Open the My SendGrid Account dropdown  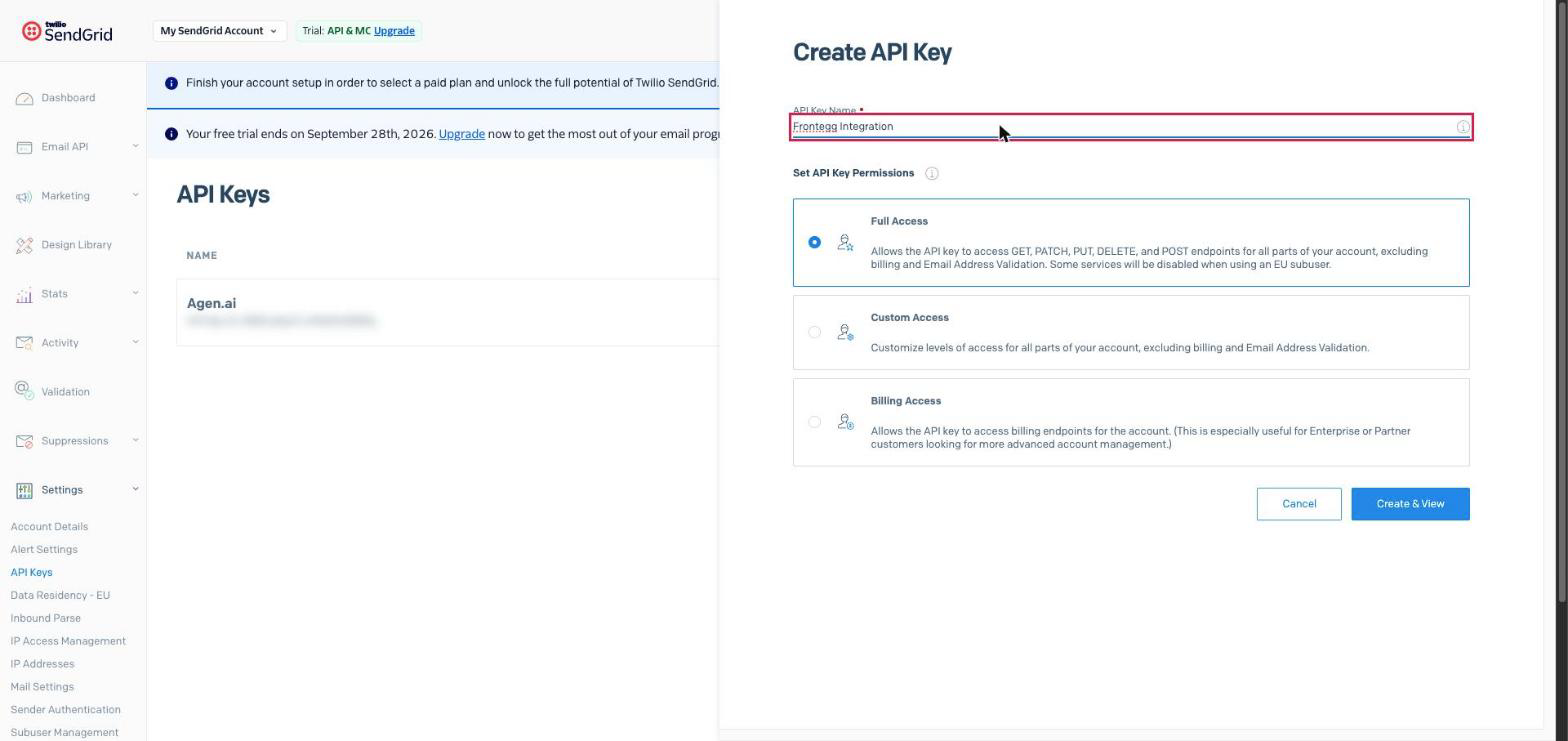pyautogui.click(x=219, y=31)
